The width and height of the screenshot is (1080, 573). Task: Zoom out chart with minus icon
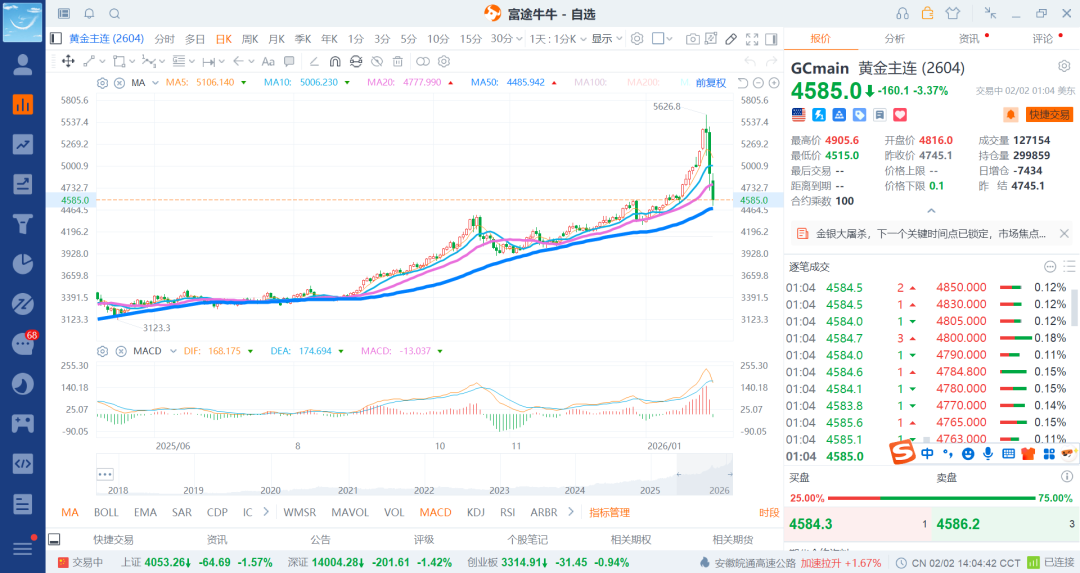(758, 83)
